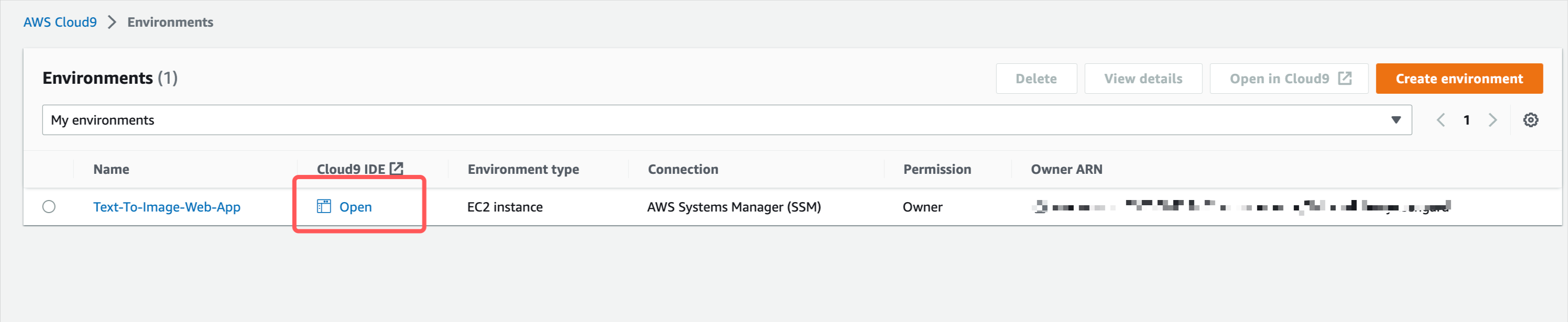Click the Owner permission cell
This screenshot has height=322, width=1568.
[x=923, y=207]
